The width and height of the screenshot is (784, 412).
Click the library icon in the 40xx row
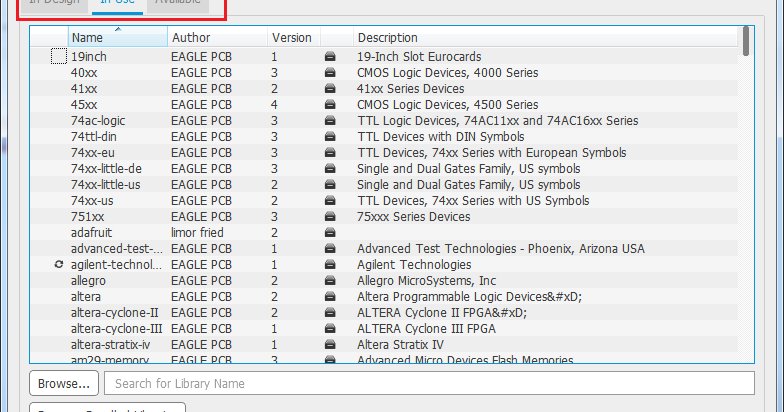tap(330, 72)
